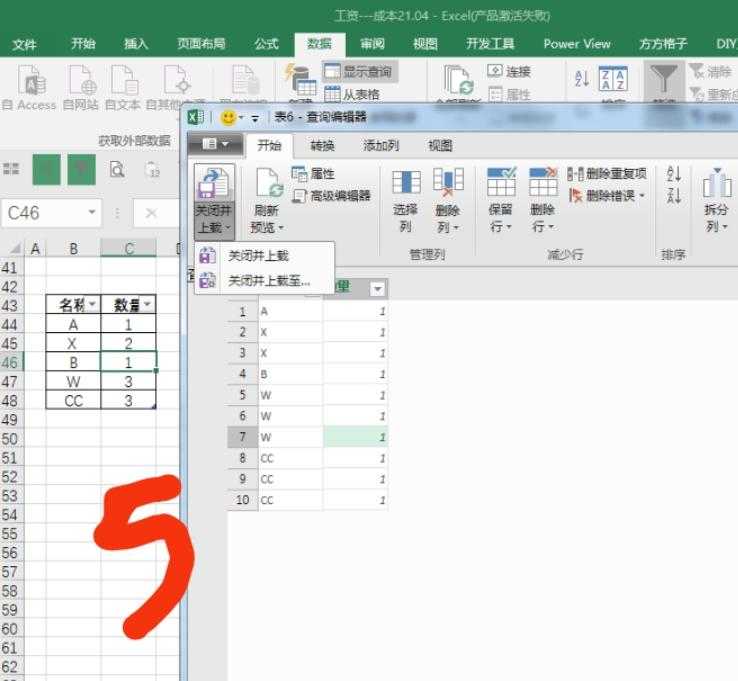Open the 名称 column filter dropdown
This screenshot has height=681, width=738.
pyautogui.click(x=92, y=304)
